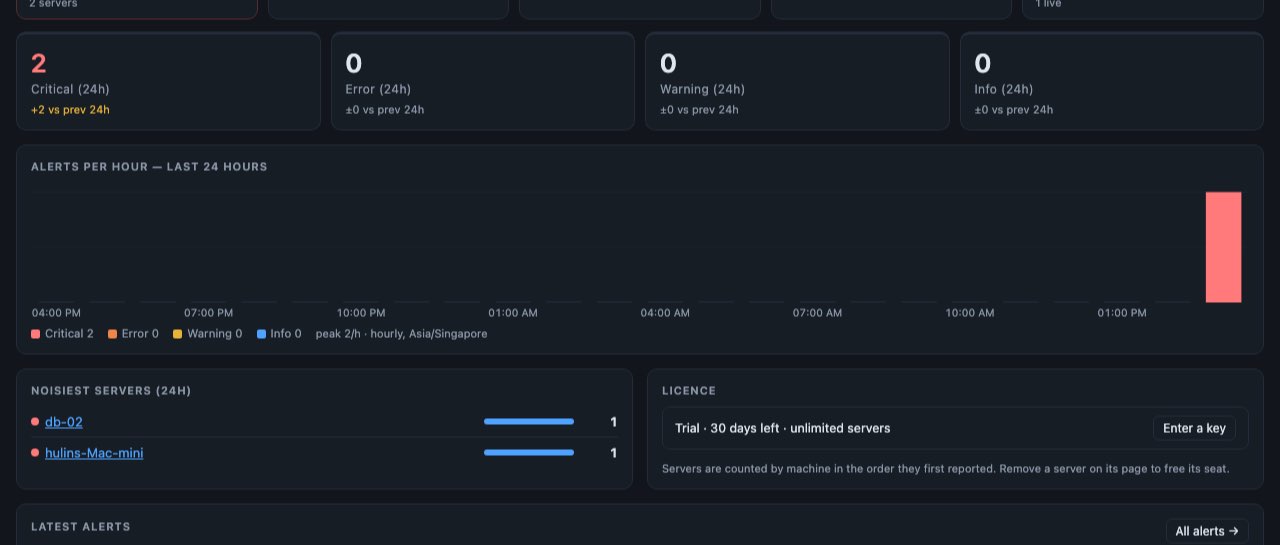The width and height of the screenshot is (1280, 545).
Task: Click the red status dot beside db-02
Action: point(35,422)
